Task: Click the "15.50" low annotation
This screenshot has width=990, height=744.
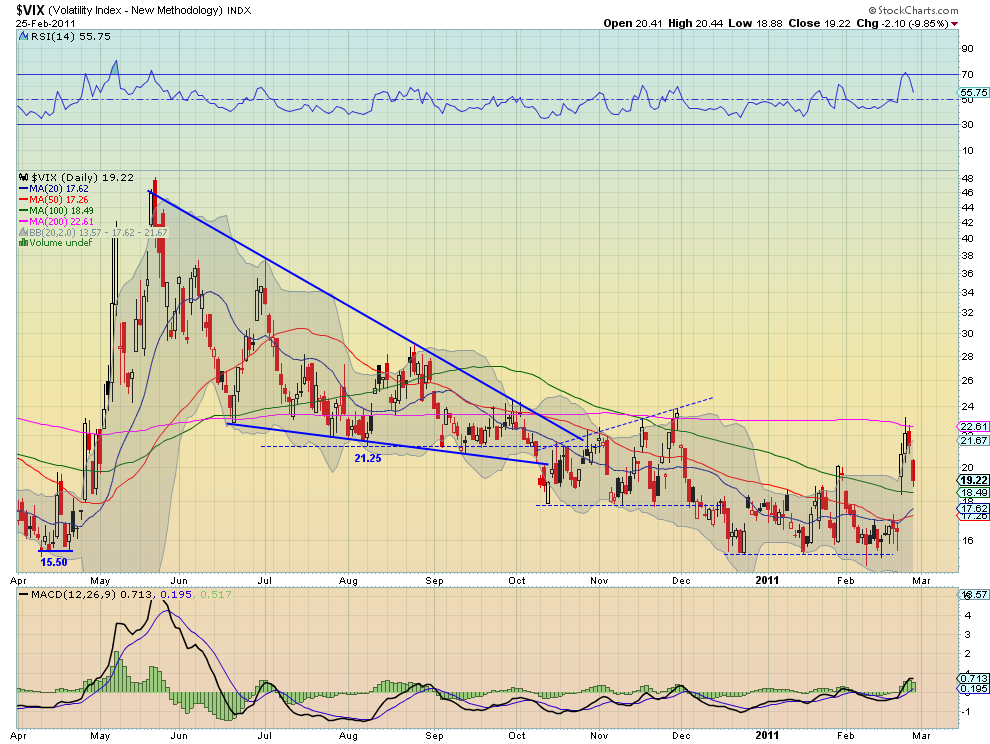Action: tap(54, 562)
